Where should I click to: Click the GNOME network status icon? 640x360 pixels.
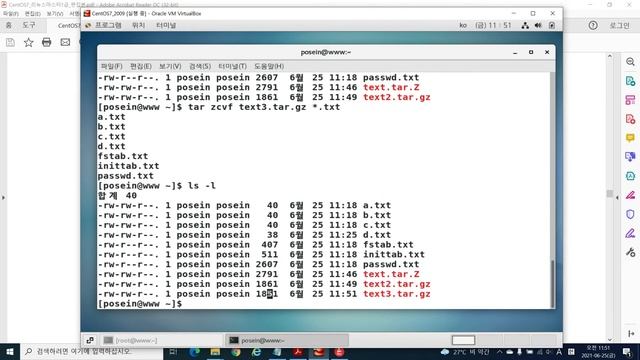click(525, 25)
